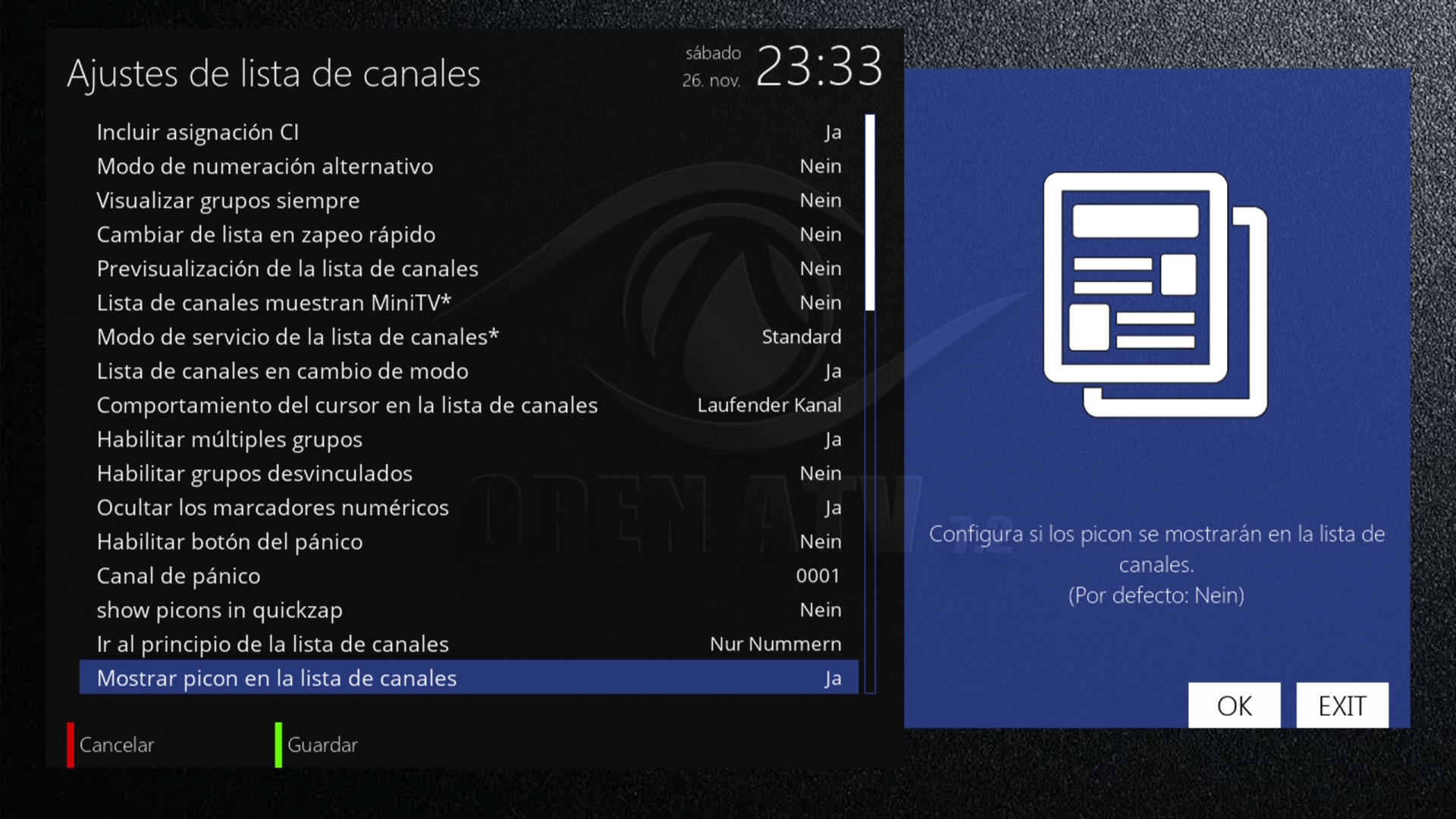Change Ir al principio Nur Nummern value

tap(775, 644)
